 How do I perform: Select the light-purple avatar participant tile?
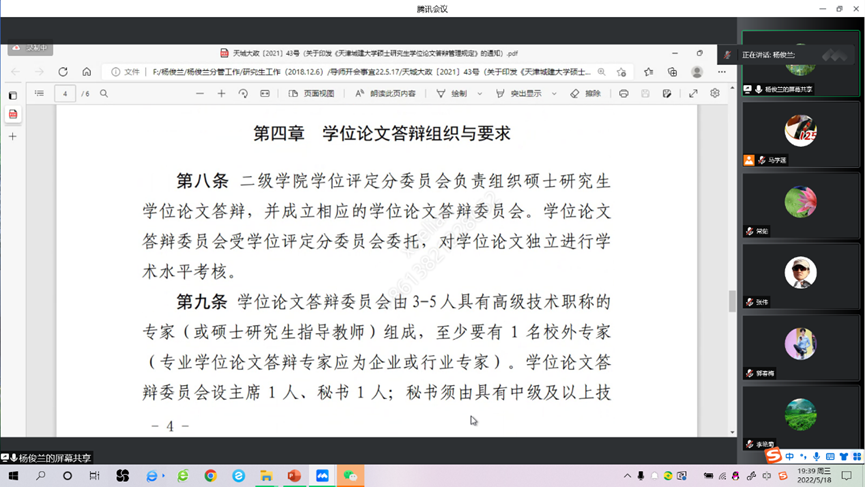point(800,347)
